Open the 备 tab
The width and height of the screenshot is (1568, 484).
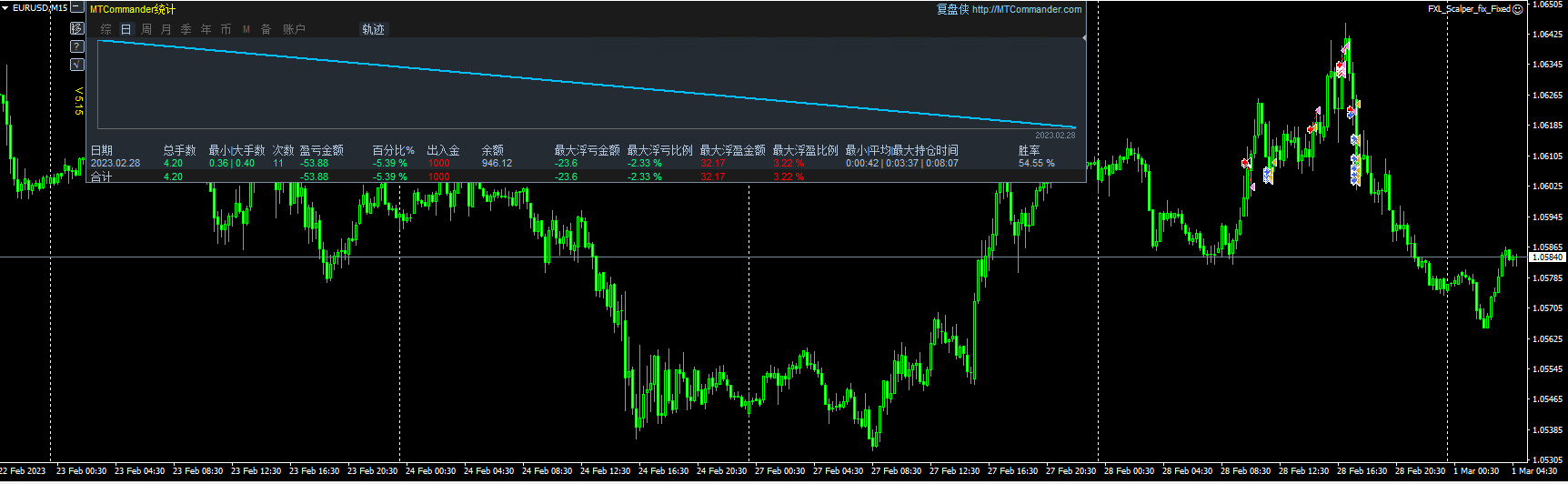266,29
